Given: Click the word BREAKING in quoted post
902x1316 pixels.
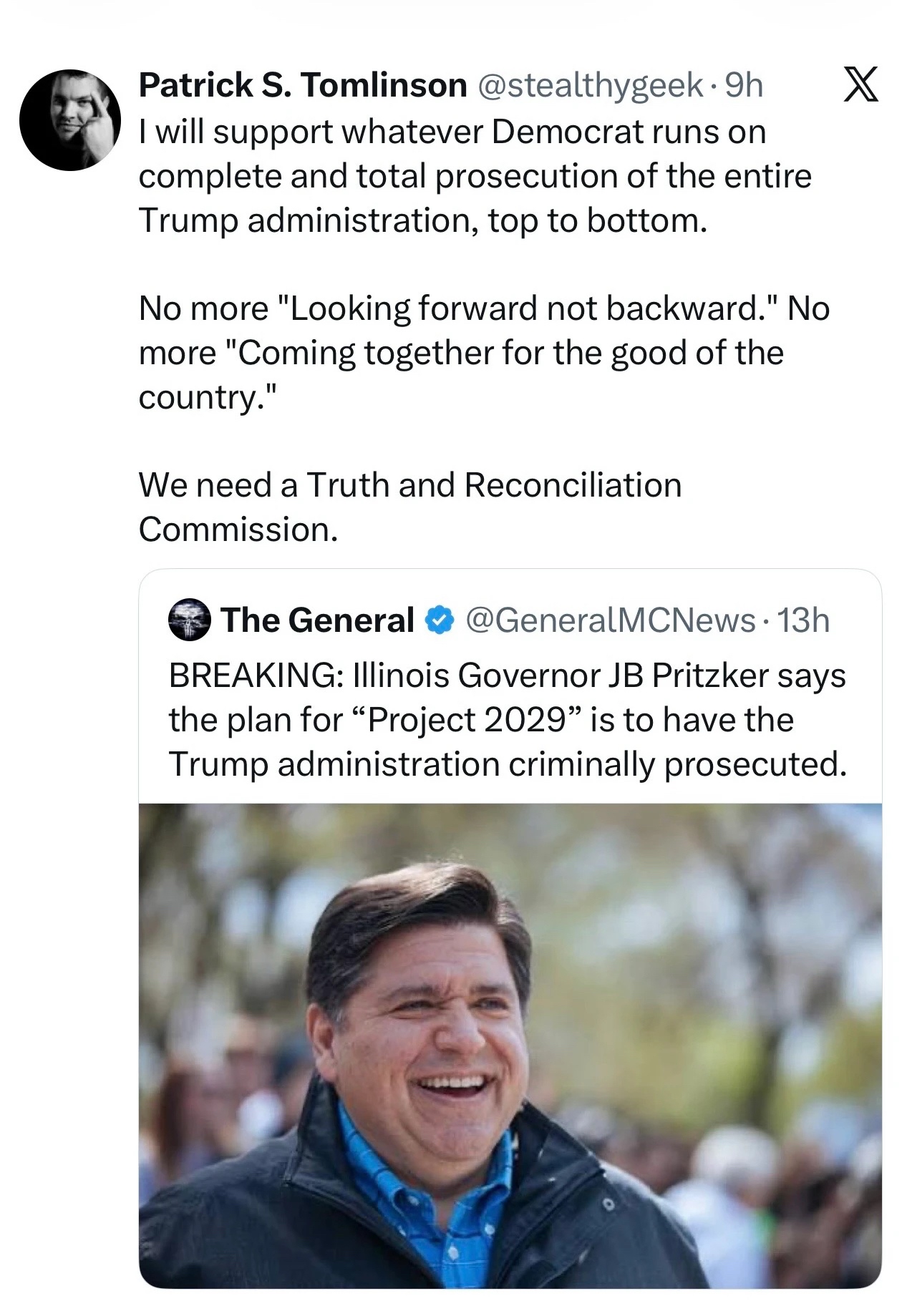Looking at the screenshot, I should coord(254,675).
